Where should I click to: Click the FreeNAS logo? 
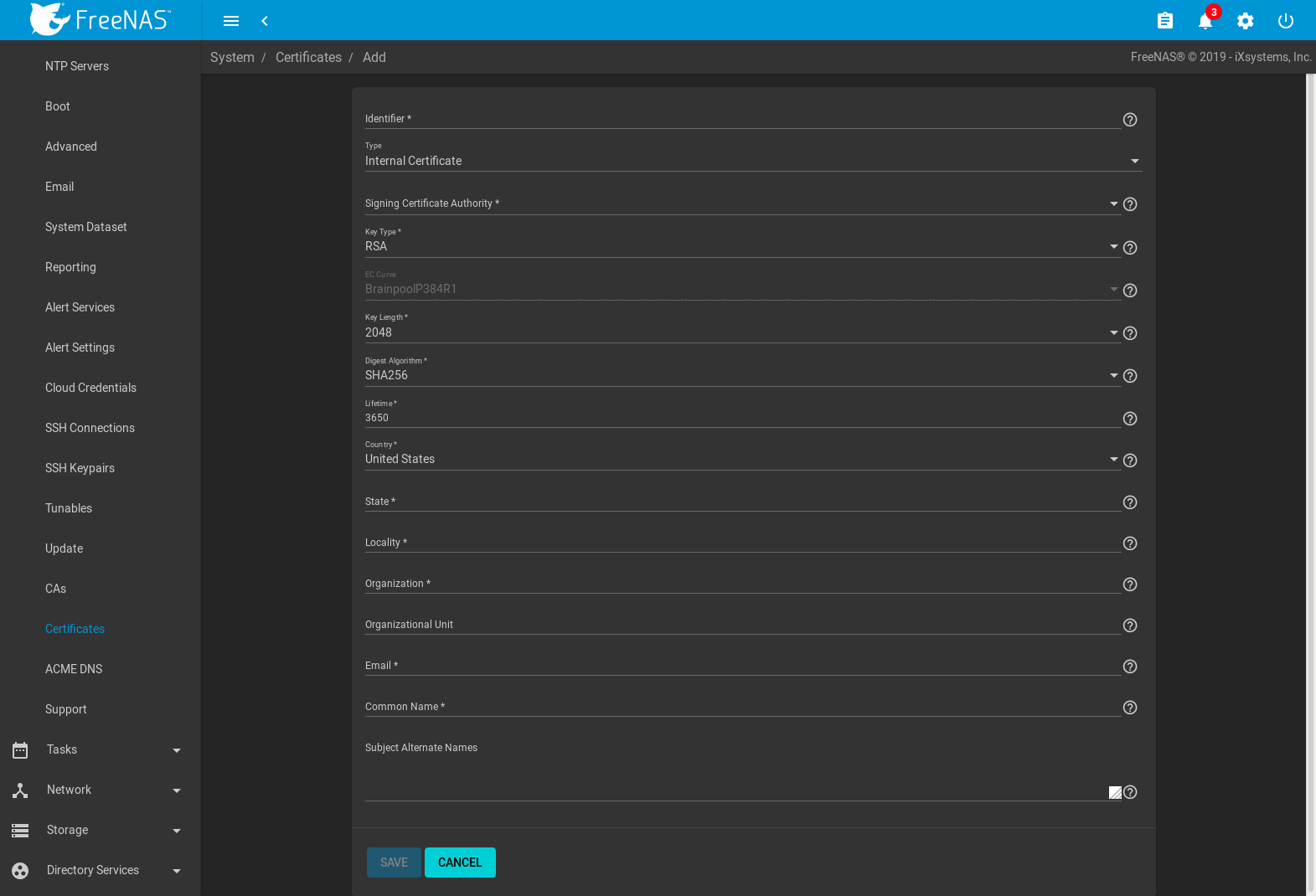[101, 19]
